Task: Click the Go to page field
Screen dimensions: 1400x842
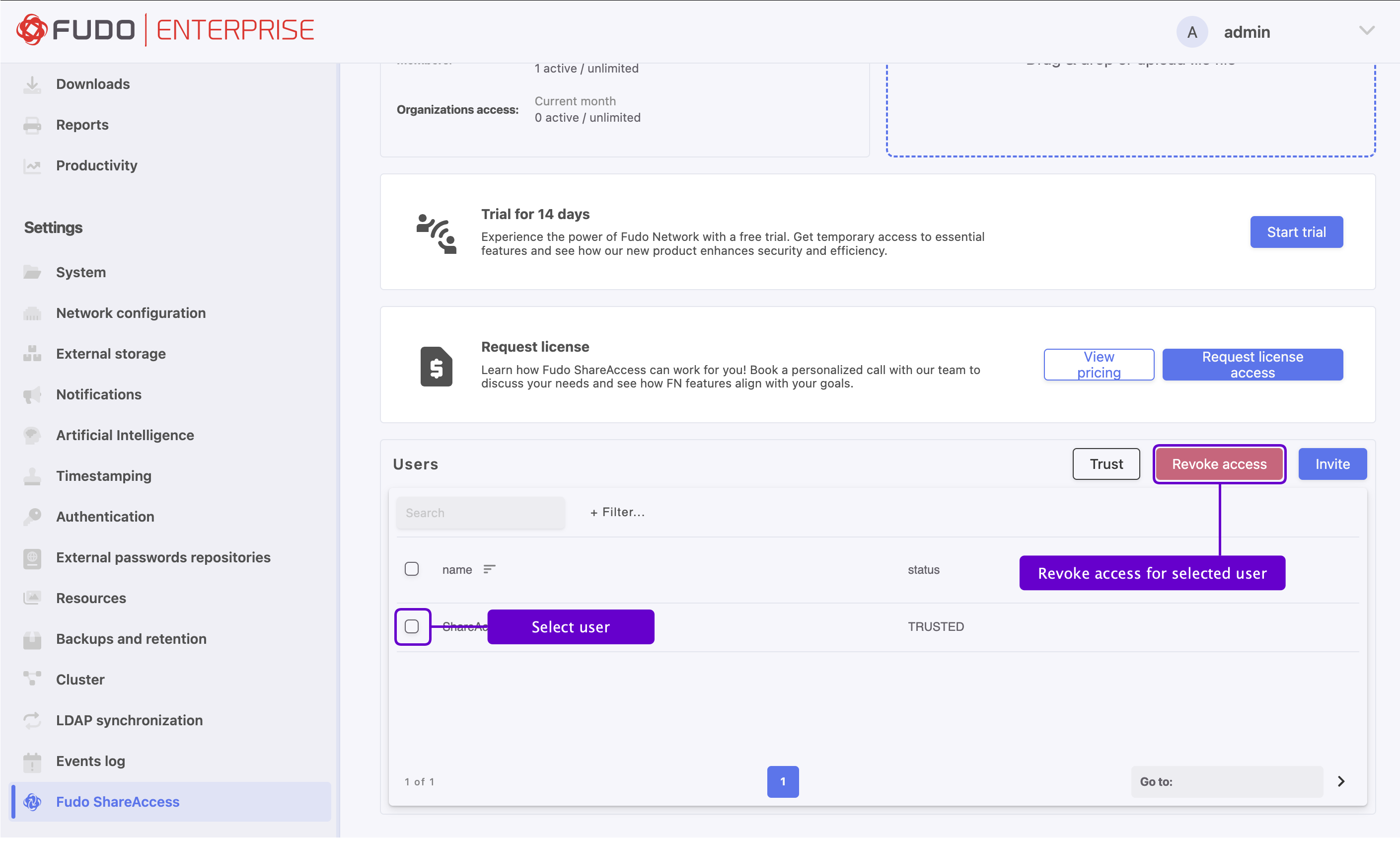Action: coord(1227,782)
